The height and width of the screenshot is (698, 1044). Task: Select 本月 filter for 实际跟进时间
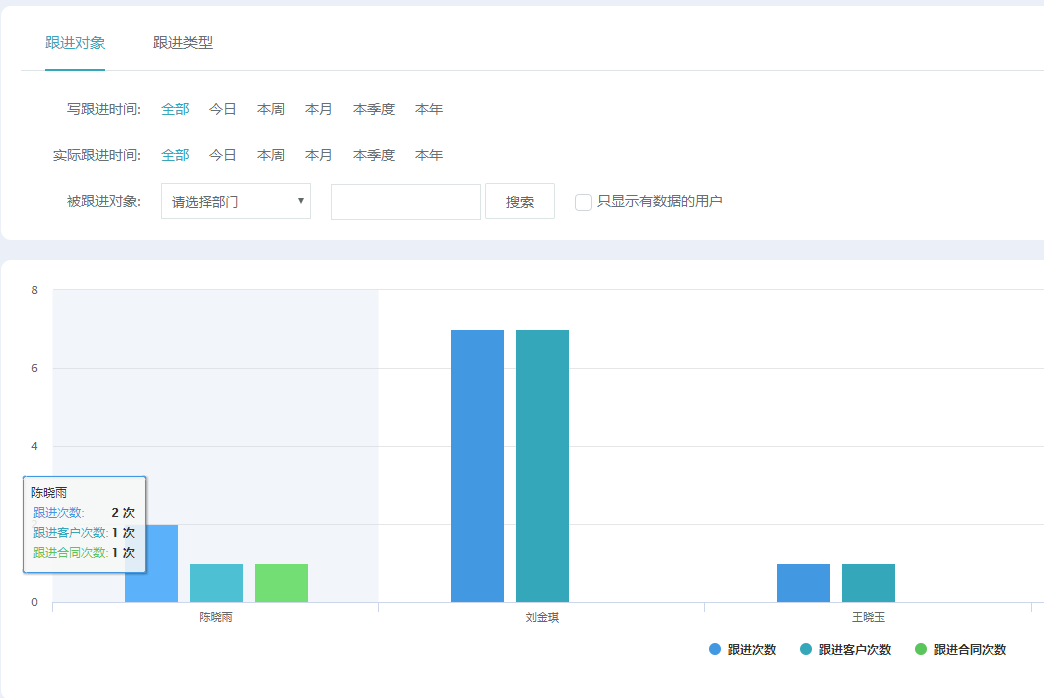click(x=318, y=155)
